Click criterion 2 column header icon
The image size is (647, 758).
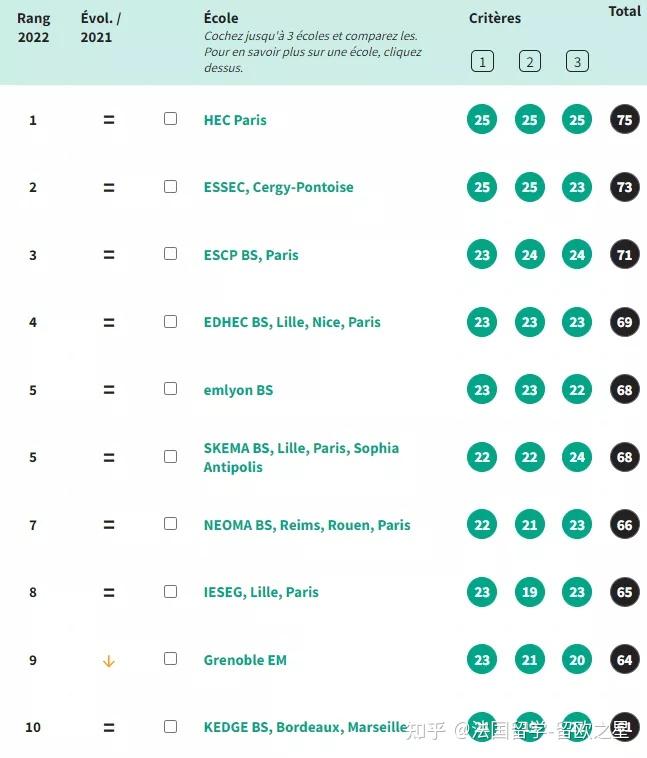pos(530,62)
